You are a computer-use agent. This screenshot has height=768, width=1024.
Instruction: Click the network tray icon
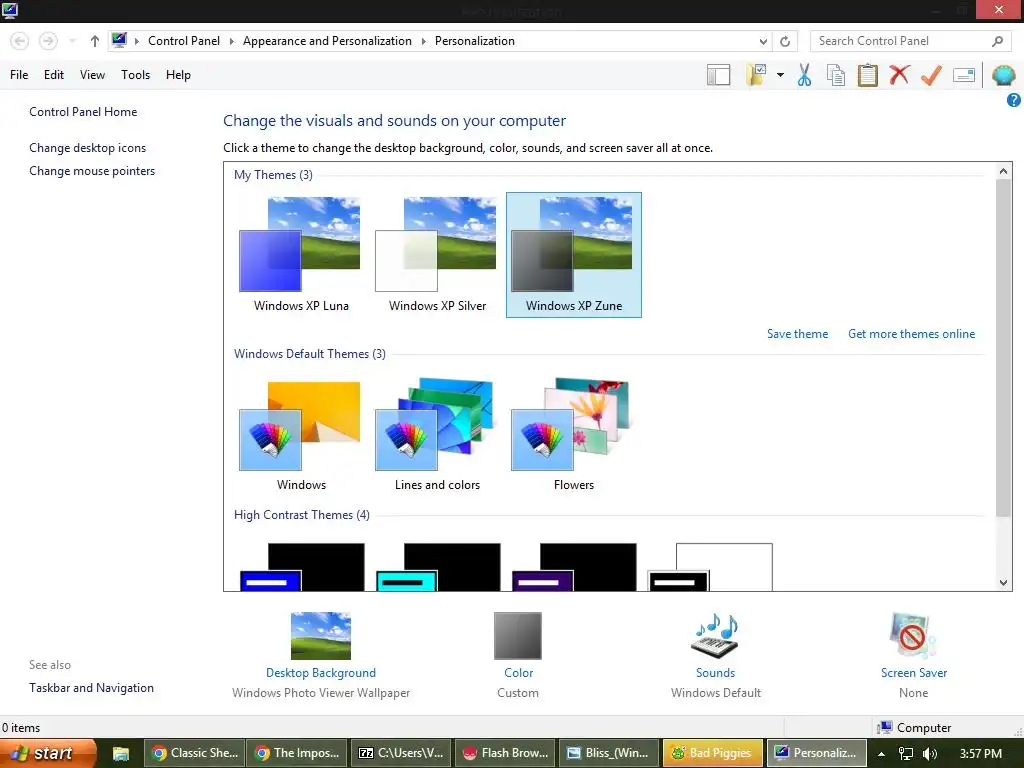click(x=906, y=754)
